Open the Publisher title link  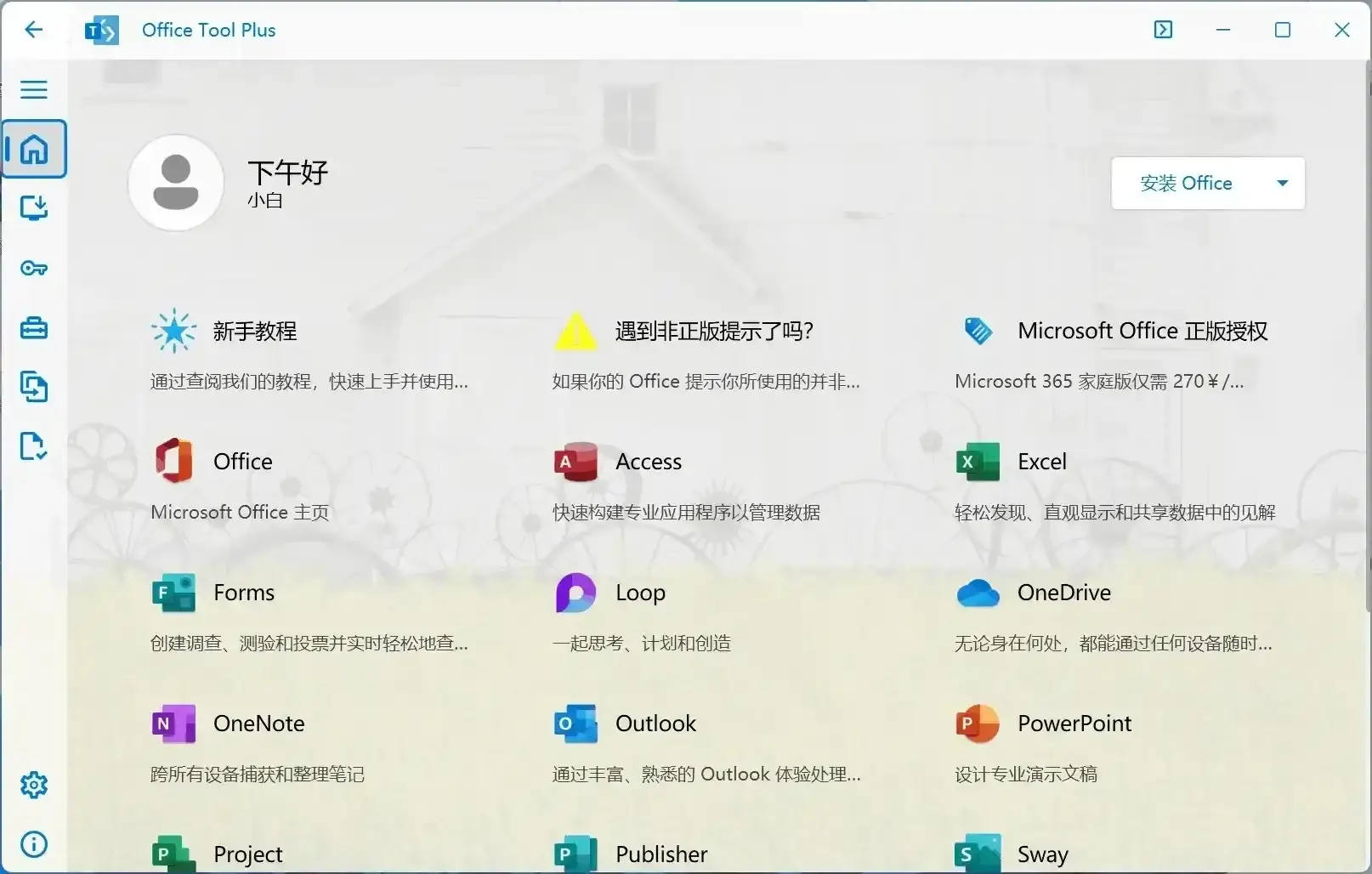pos(661,854)
